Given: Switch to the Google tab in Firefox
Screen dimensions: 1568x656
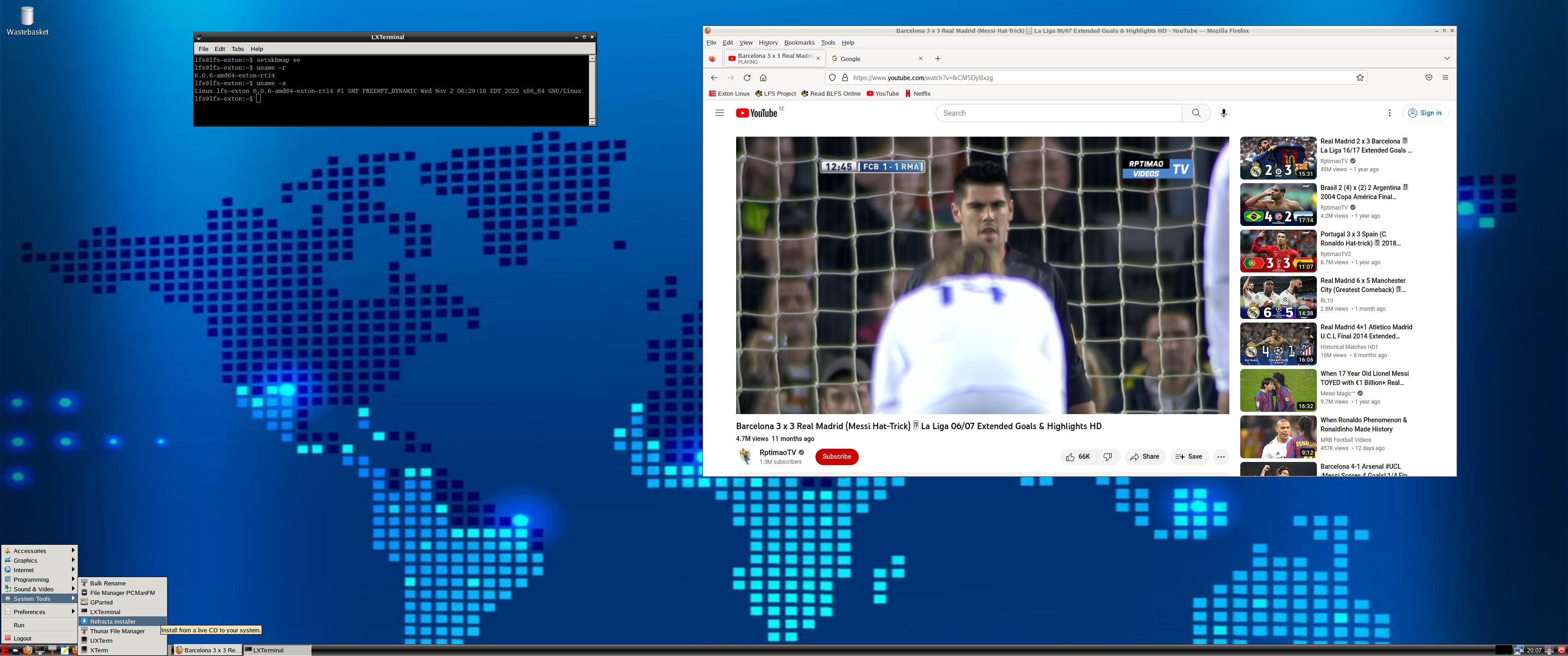Looking at the screenshot, I should [877, 58].
